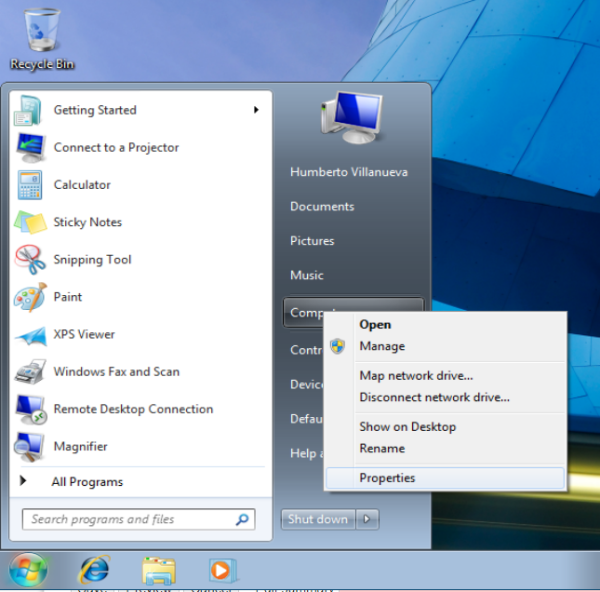Viewport: 600px width, 592px height.
Task: Open the Documents link
Action: [322, 207]
